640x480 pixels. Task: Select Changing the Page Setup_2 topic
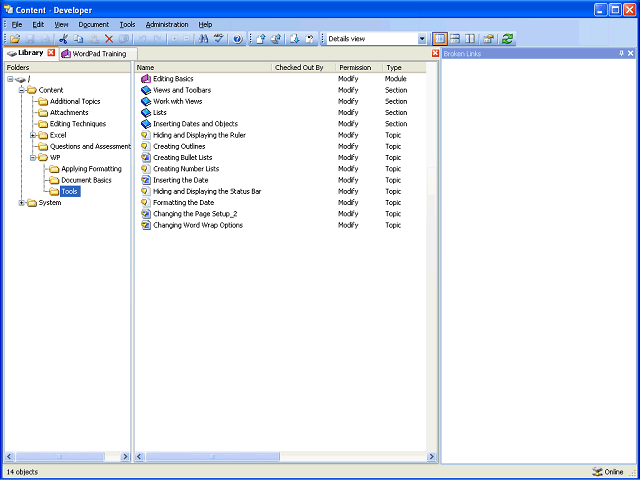pyautogui.click(x=195, y=214)
